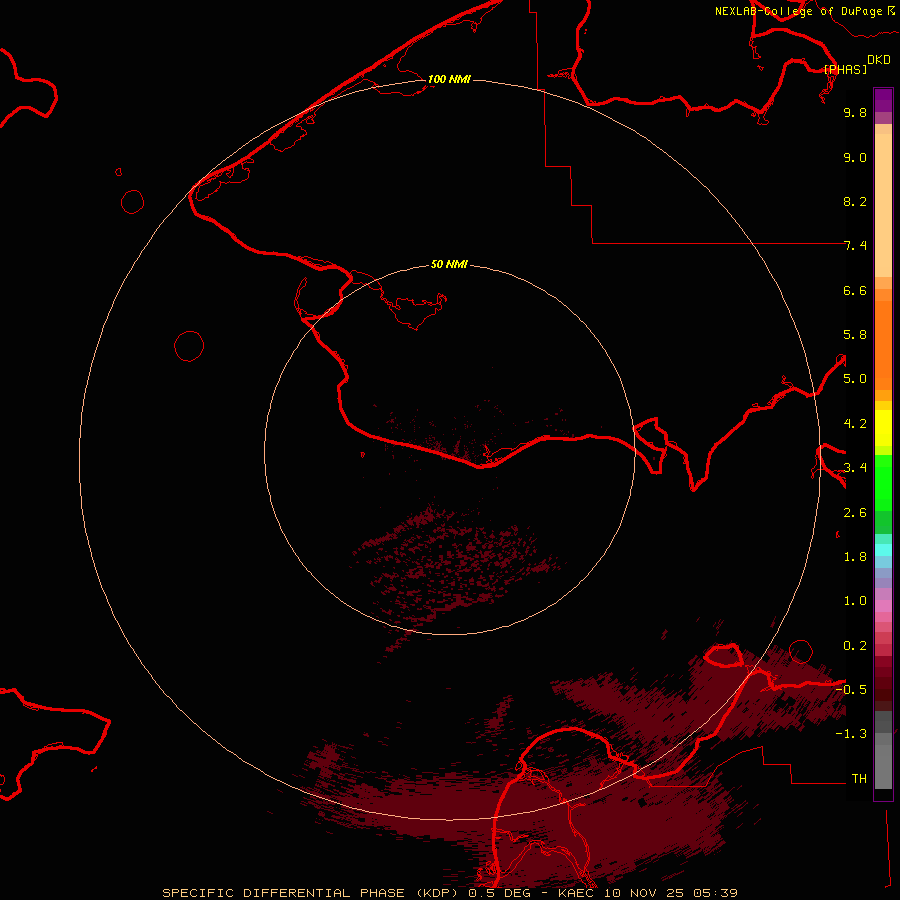The height and width of the screenshot is (900, 900).
Task: Click the 50 NMI range ring label
Action: click(449, 264)
